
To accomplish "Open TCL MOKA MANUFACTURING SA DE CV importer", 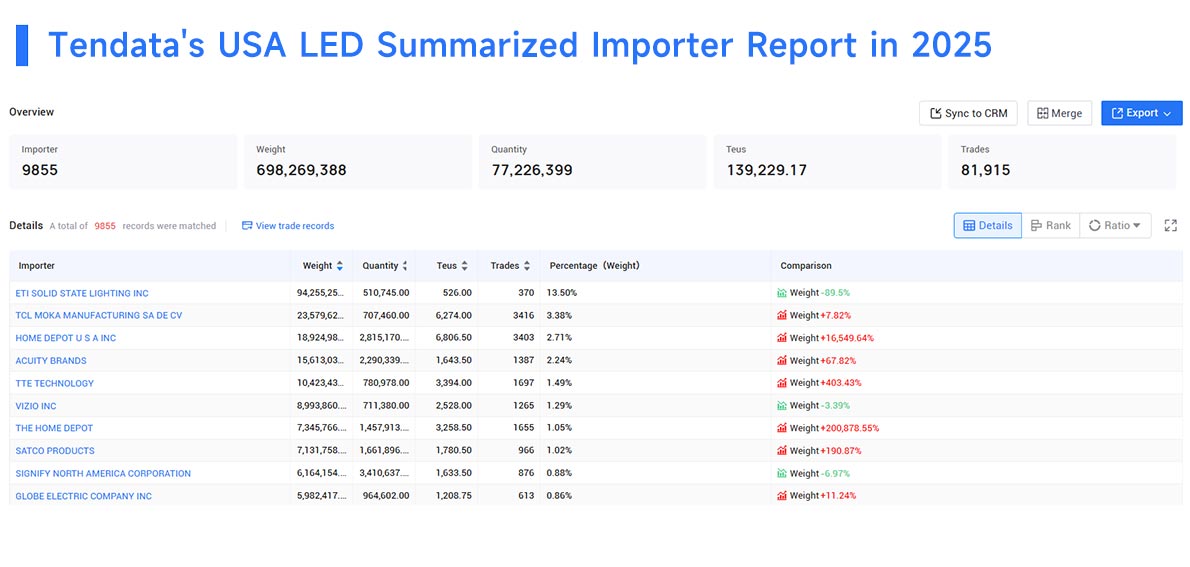I will coord(99,315).
